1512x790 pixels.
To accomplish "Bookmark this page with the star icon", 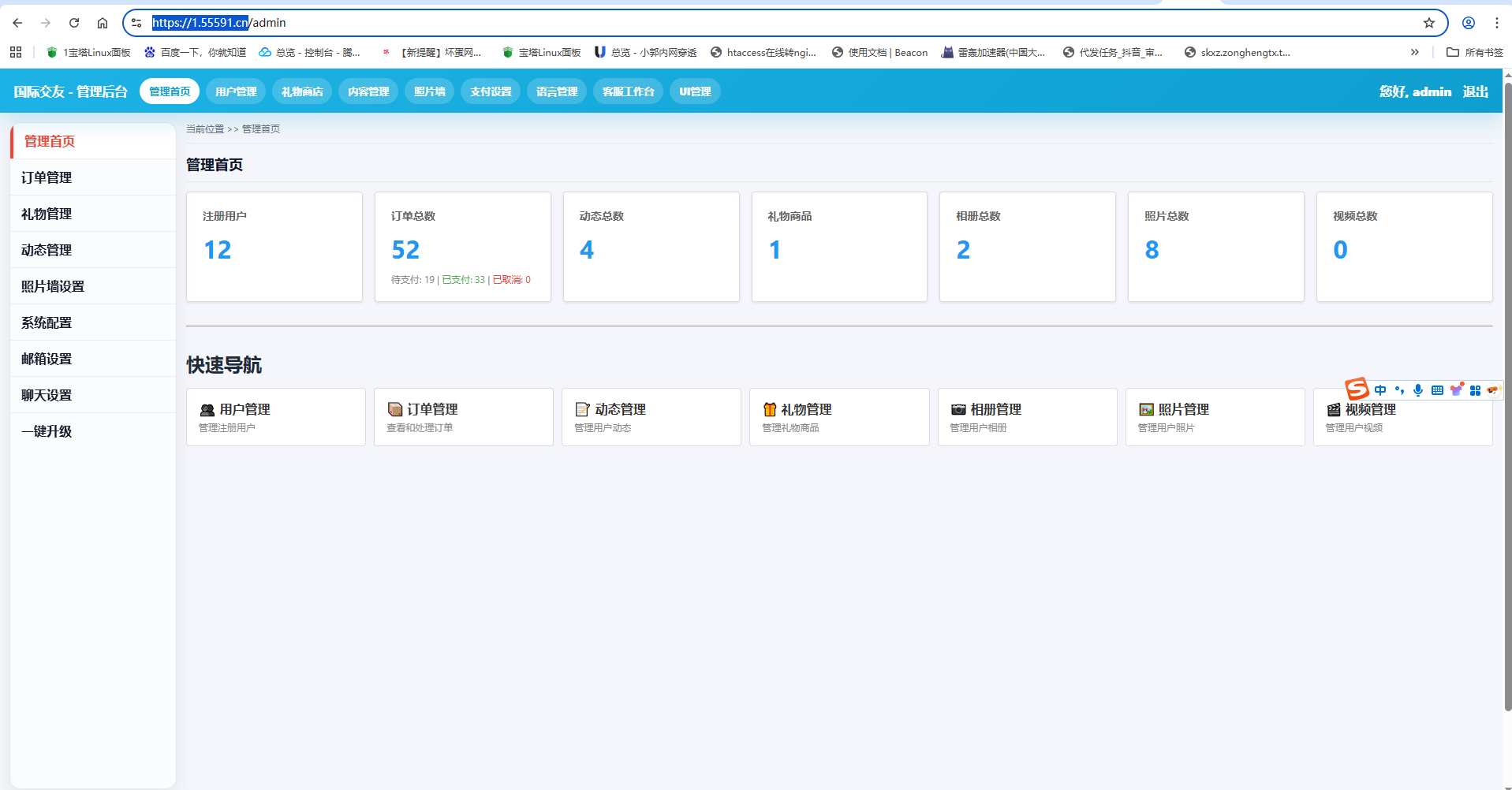I will coord(1428,23).
